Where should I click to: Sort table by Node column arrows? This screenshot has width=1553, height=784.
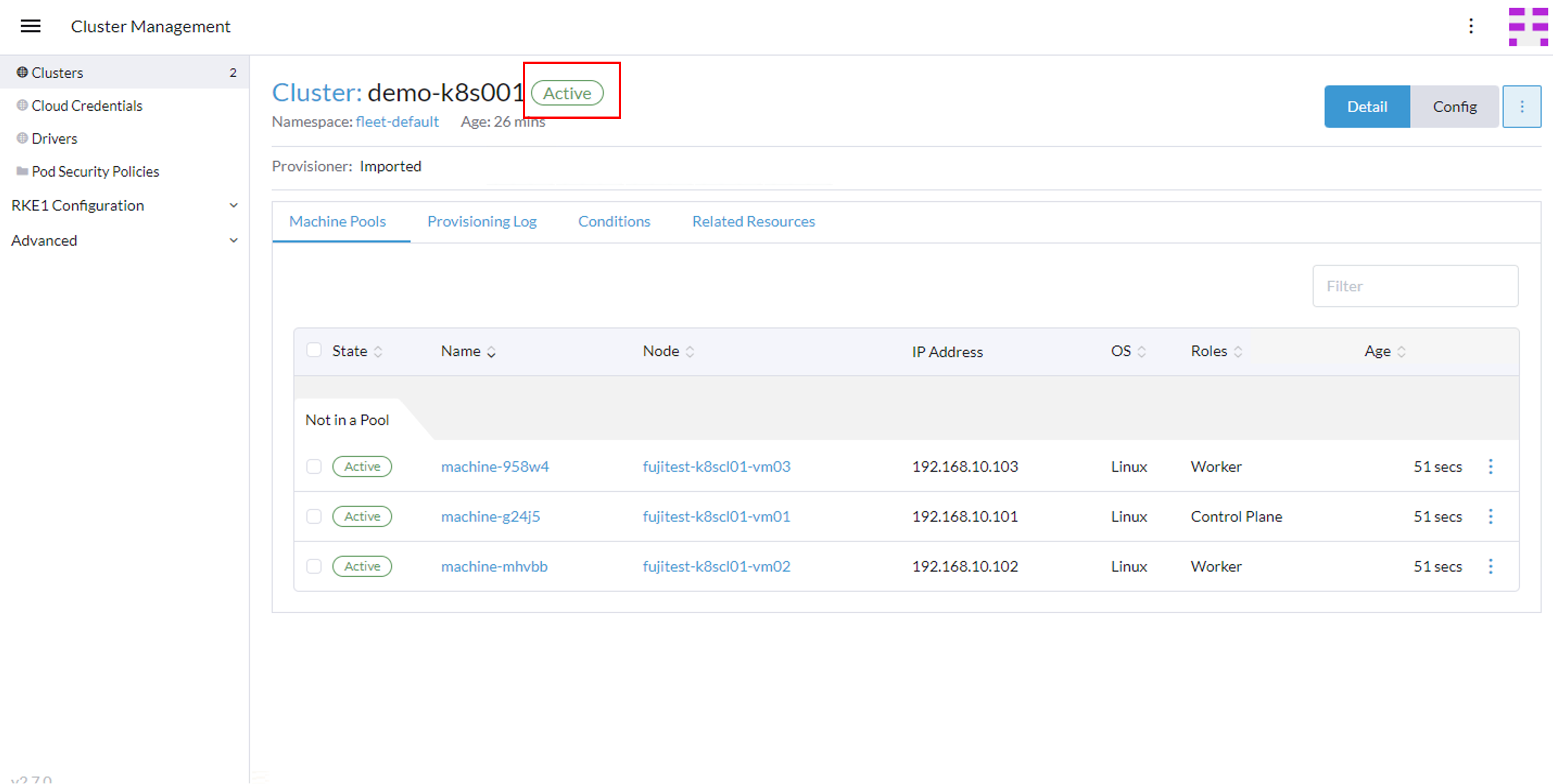[690, 352]
